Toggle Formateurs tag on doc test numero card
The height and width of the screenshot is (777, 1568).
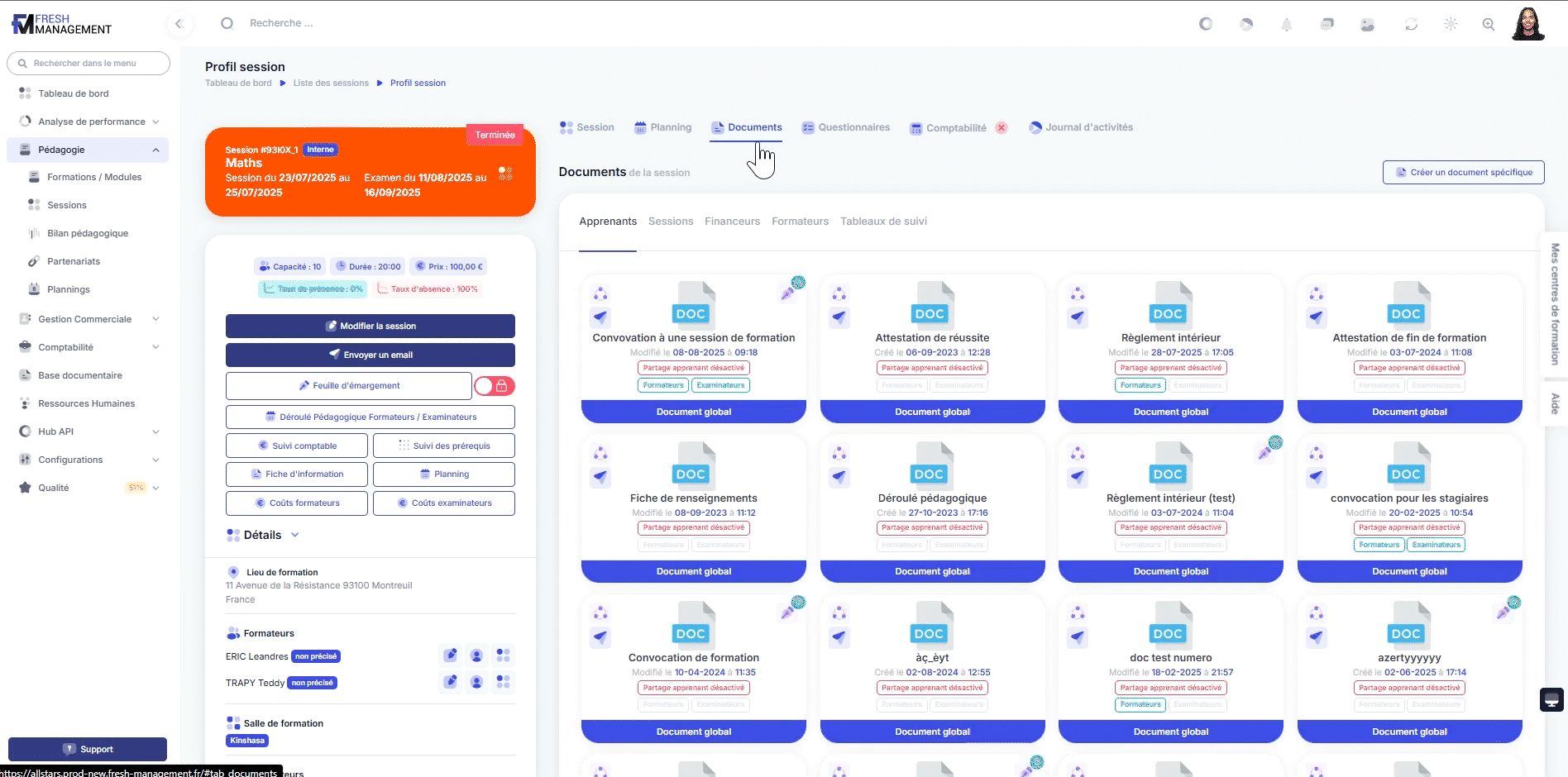(1140, 704)
